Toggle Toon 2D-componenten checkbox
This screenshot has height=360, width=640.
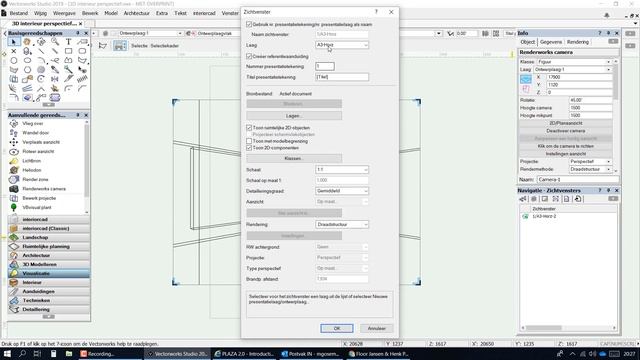249,148
